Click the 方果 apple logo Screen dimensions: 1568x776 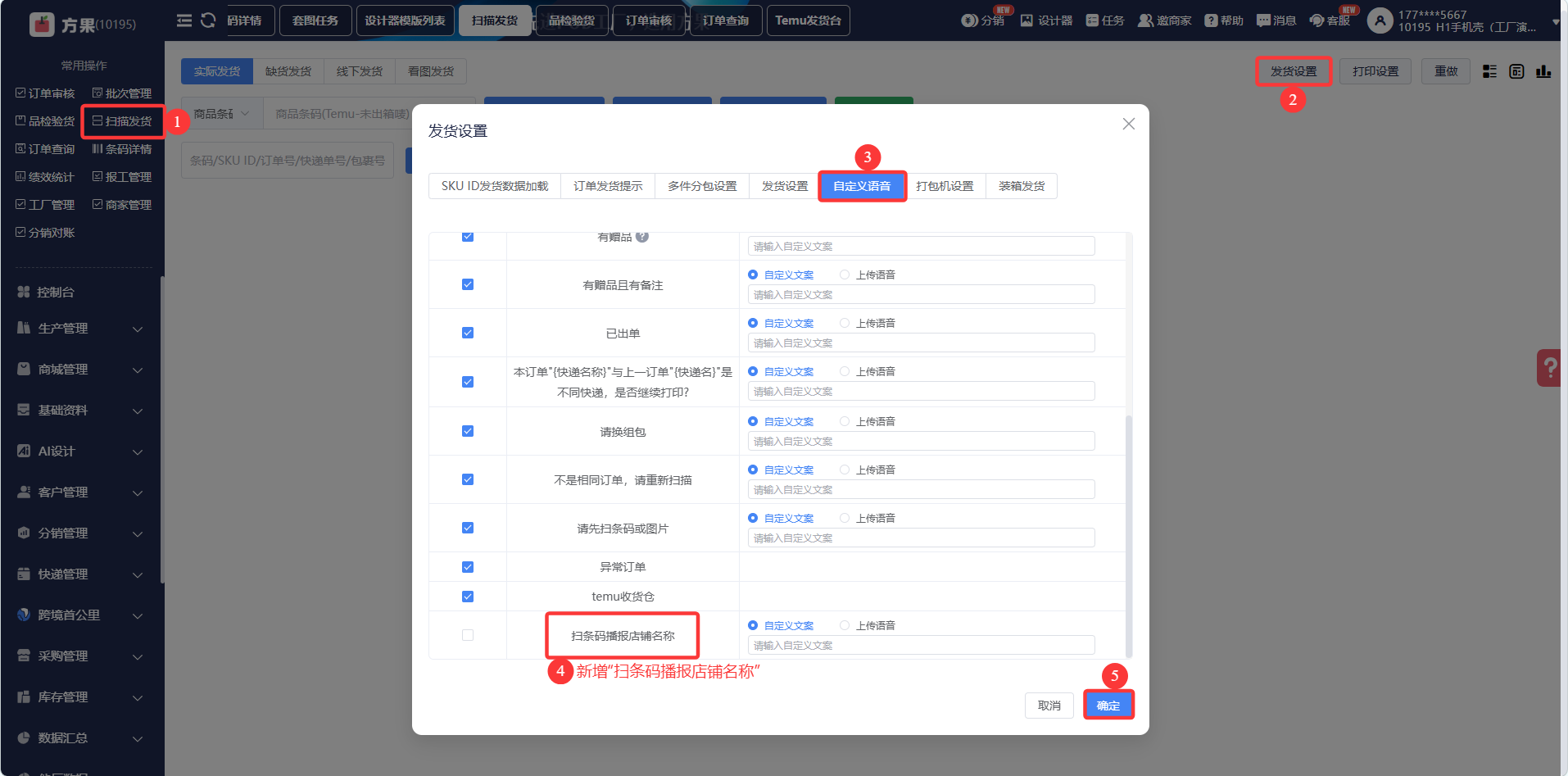(42, 25)
